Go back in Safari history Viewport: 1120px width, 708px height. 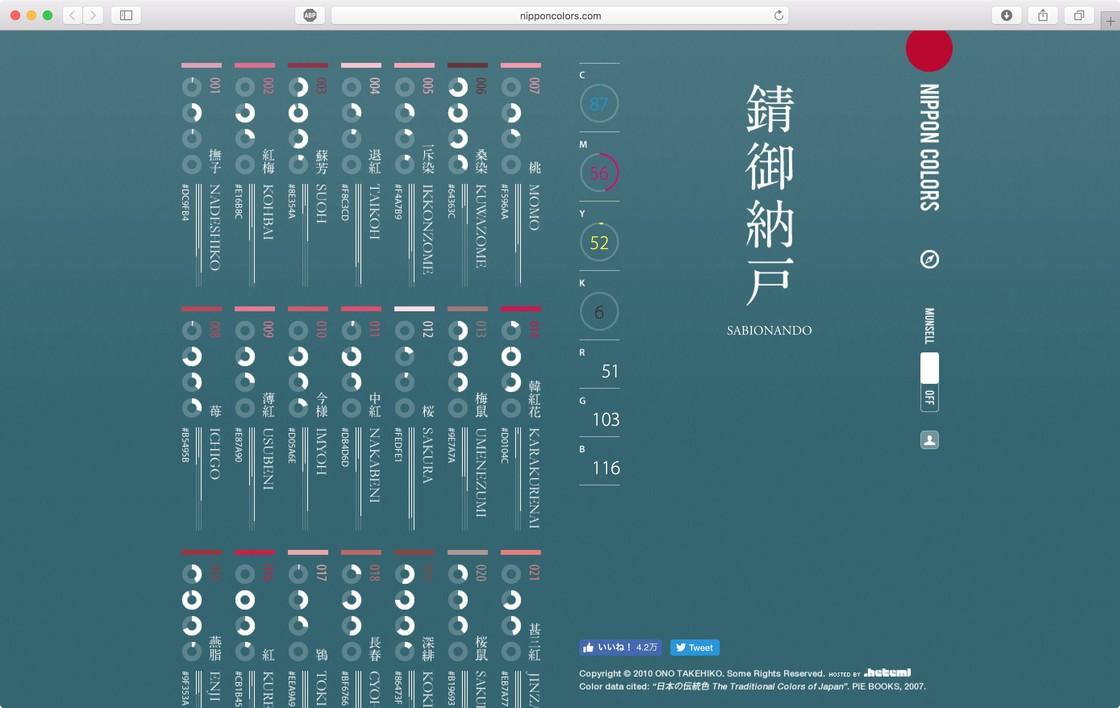pos(72,15)
